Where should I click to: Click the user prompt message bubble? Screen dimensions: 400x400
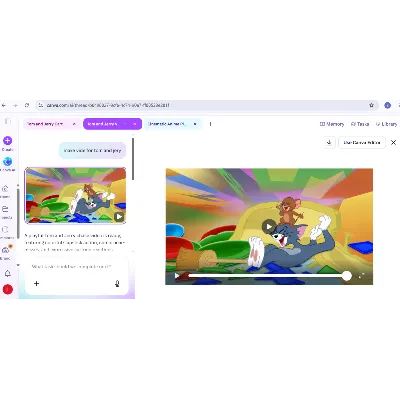coord(93,151)
